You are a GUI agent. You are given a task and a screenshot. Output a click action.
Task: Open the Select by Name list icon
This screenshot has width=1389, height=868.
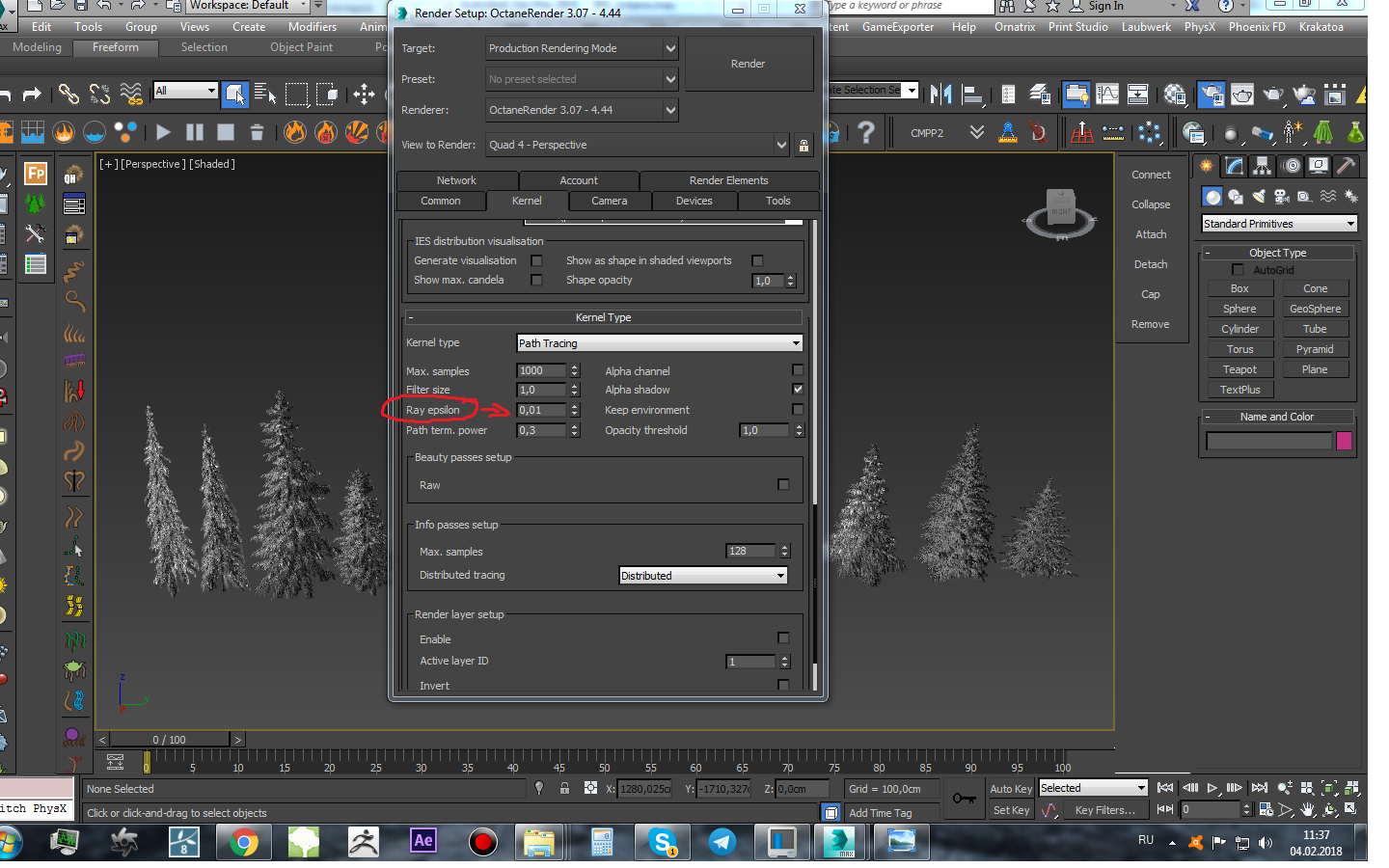265,94
